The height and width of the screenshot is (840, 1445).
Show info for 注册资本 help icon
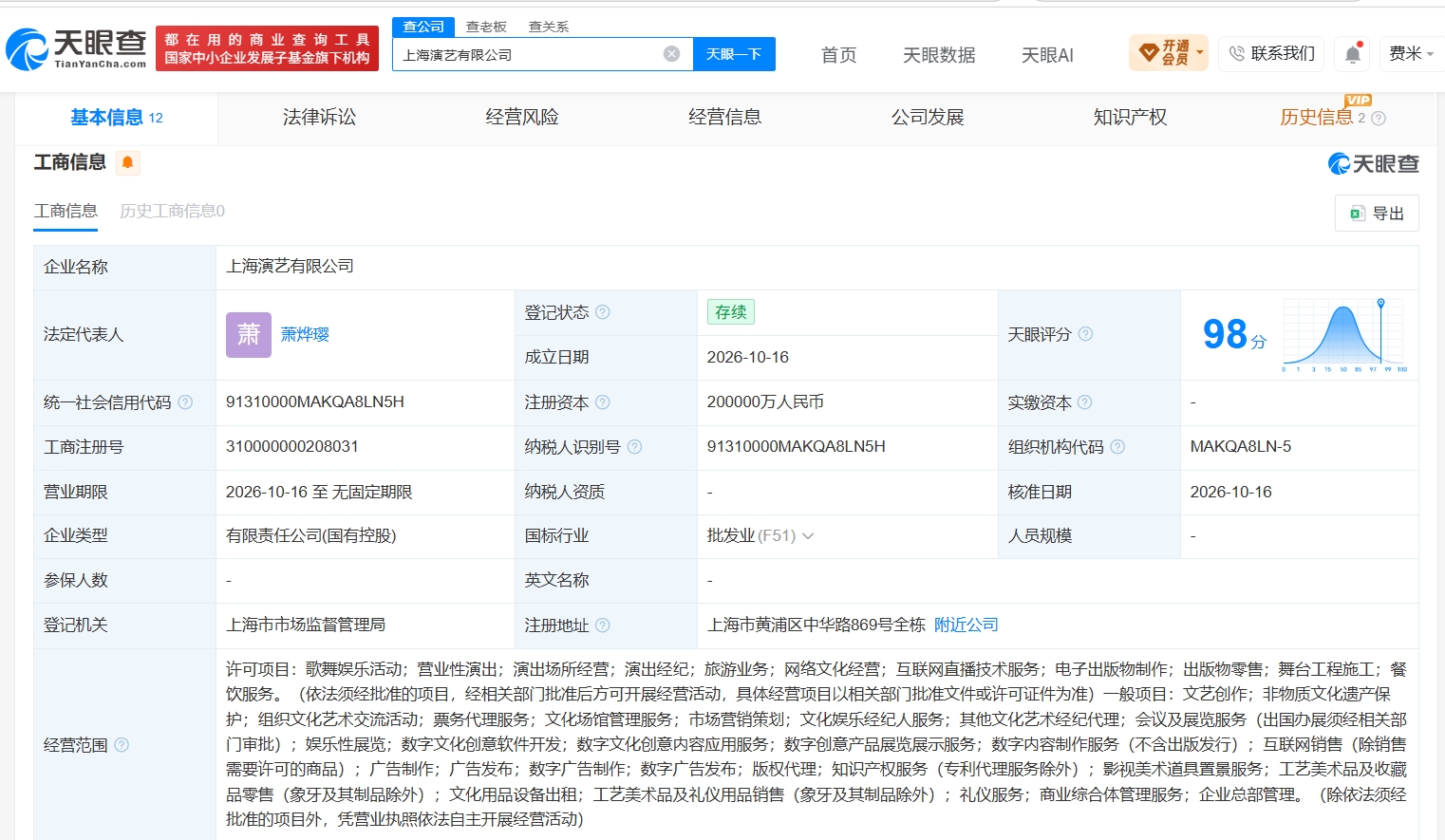point(603,402)
